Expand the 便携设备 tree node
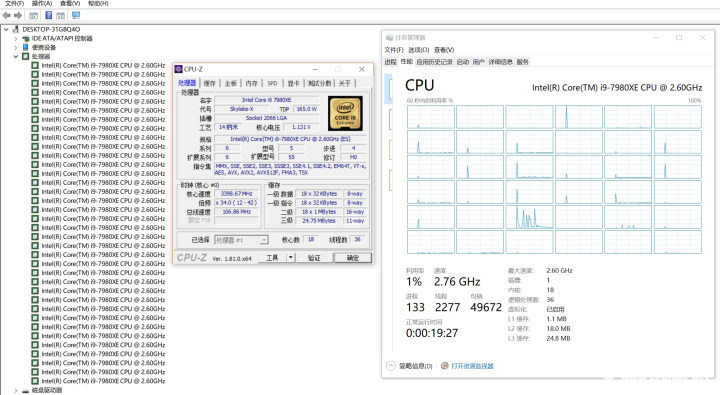This screenshot has width=720, height=395. click(x=16, y=47)
